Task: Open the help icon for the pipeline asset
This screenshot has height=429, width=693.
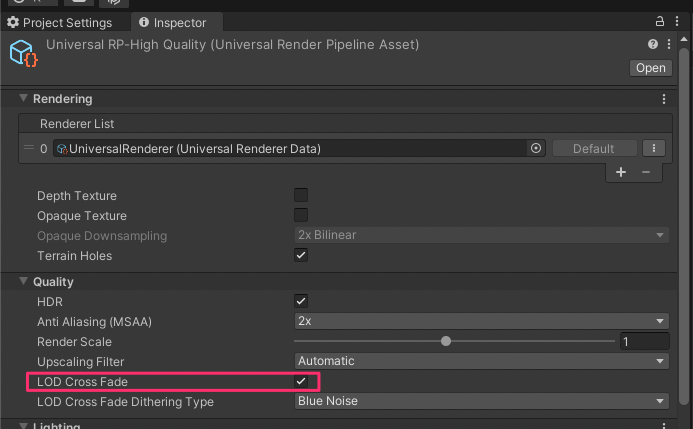Action: coord(653,44)
